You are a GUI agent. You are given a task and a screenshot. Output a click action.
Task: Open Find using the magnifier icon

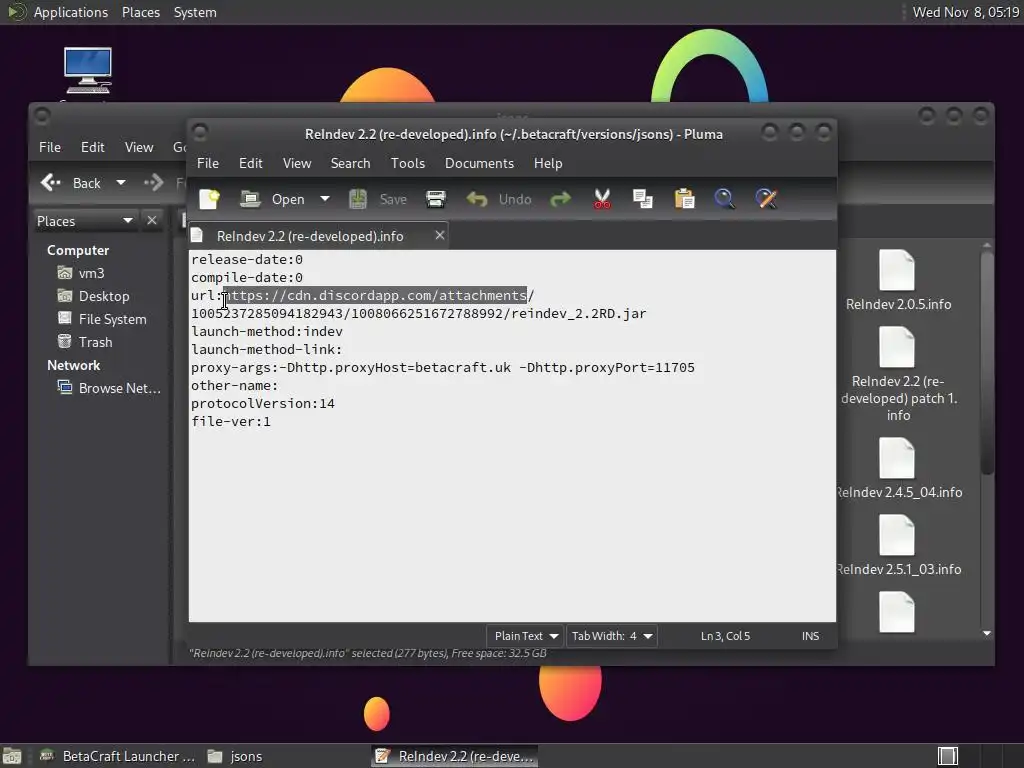tap(724, 199)
